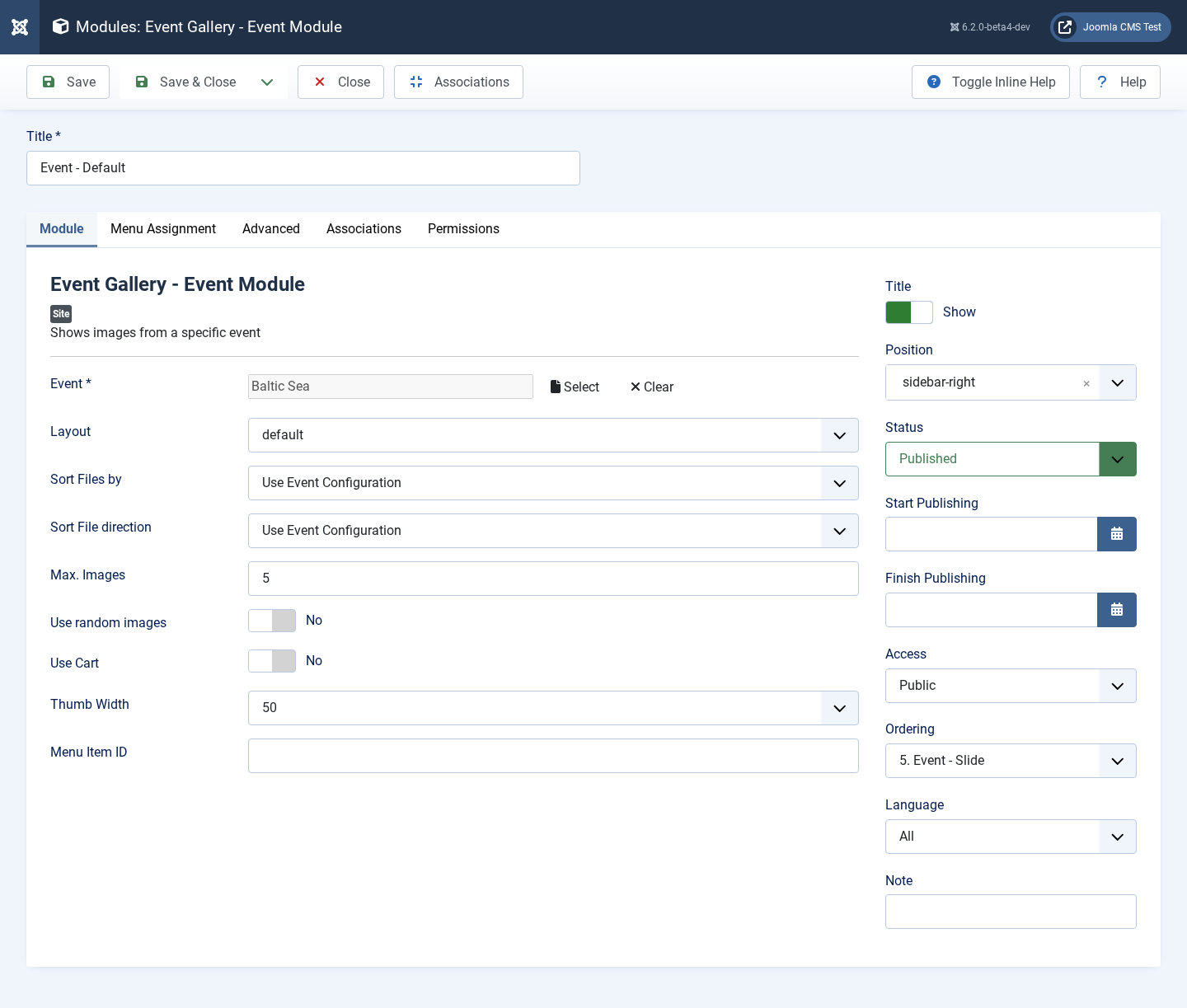Open Sort File direction dropdown
Screen dimensions: 1187x1008
point(553,531)
